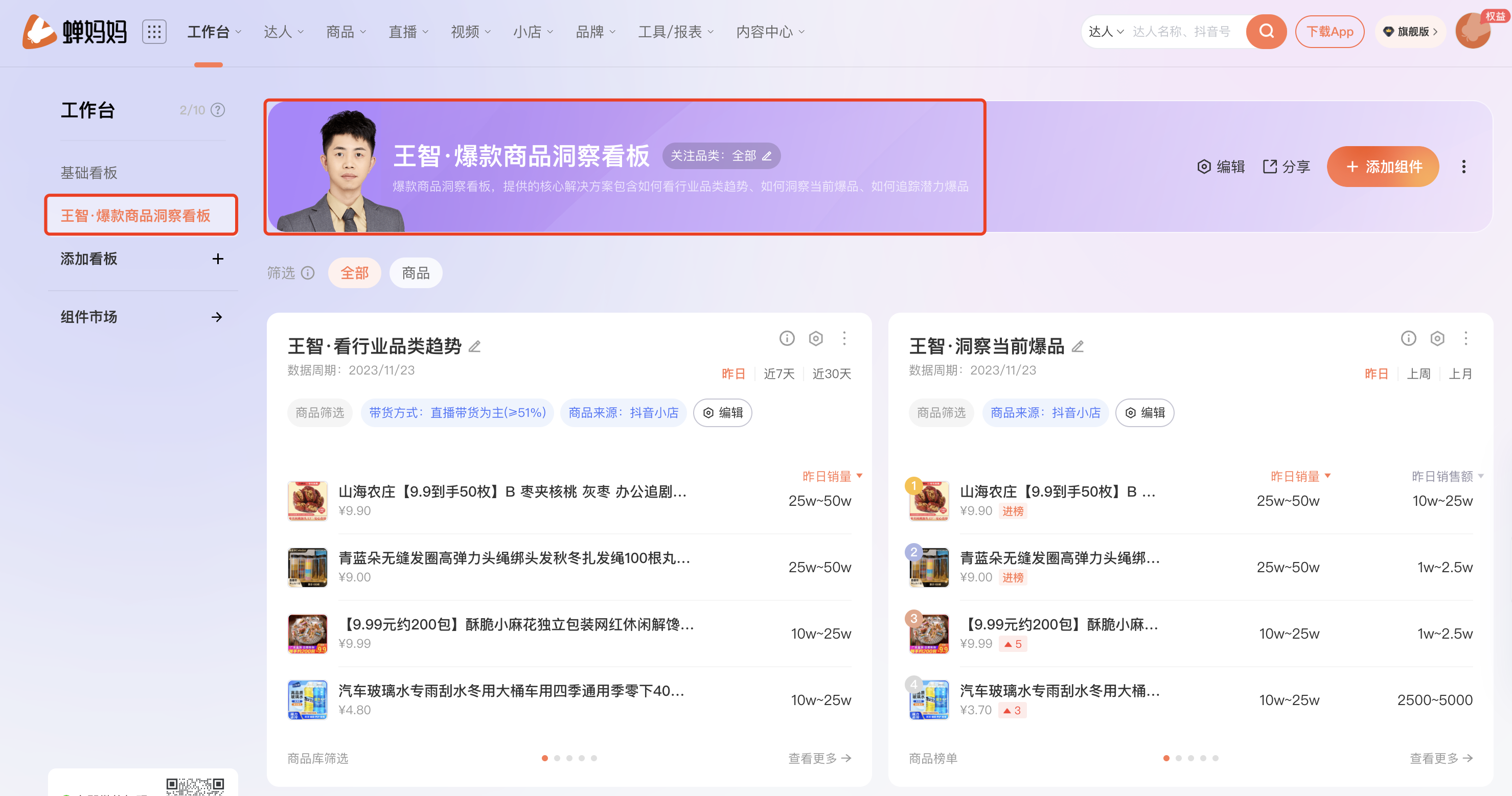Open the dashboard three-dot more menu
The width and height of the screenshot is (1512, 796).
click(x=1464, y=167)
